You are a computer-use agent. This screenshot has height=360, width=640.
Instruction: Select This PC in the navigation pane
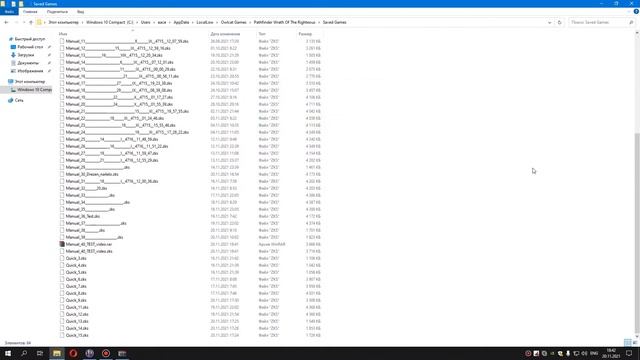(30, 82)
